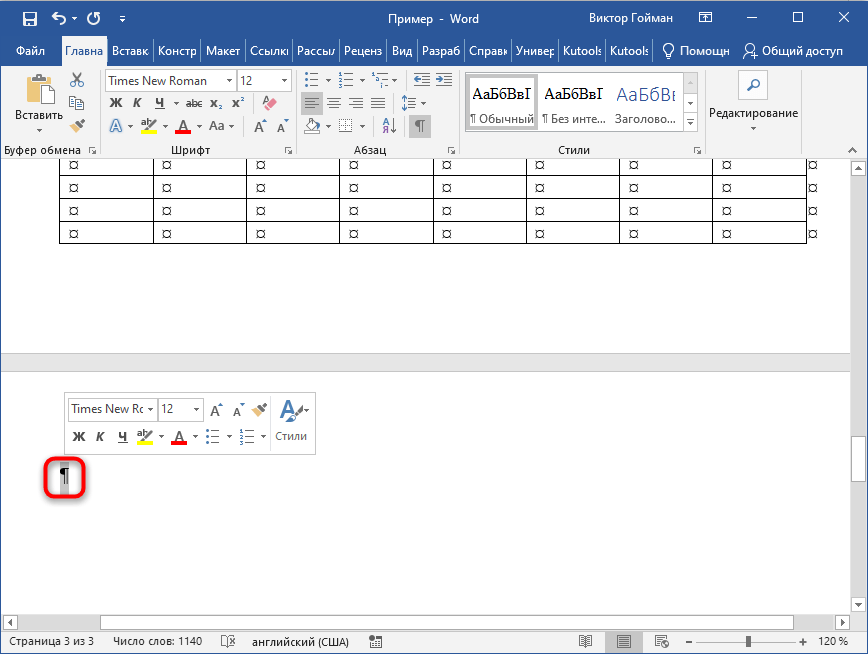The width and height of the screenshot is (868, 654).
Task: Click the macro recording icon in status bar
Action: click(x=376, y=641)
